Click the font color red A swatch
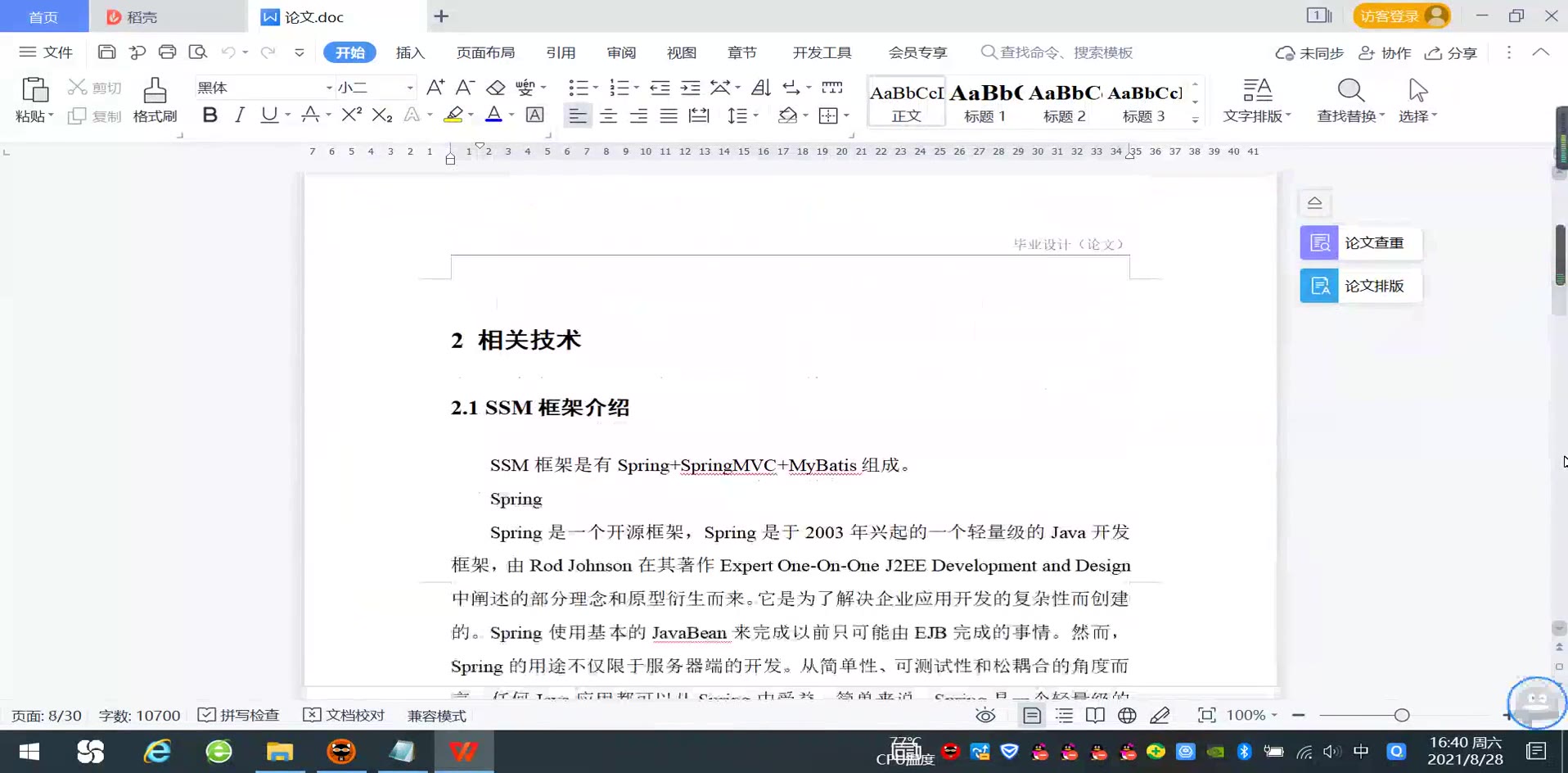The height and width of the screenshot is (773, 1568). point(493,115)
